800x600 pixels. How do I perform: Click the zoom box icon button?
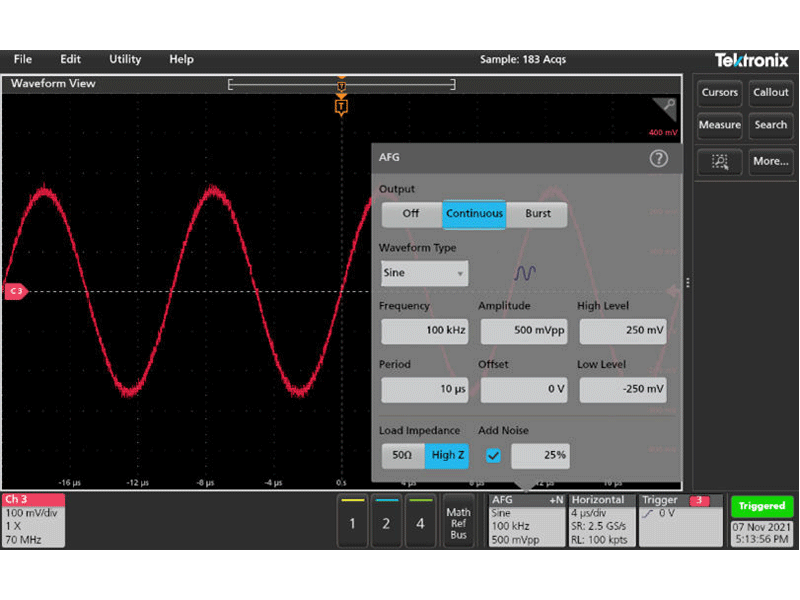(x=720, y=160)
